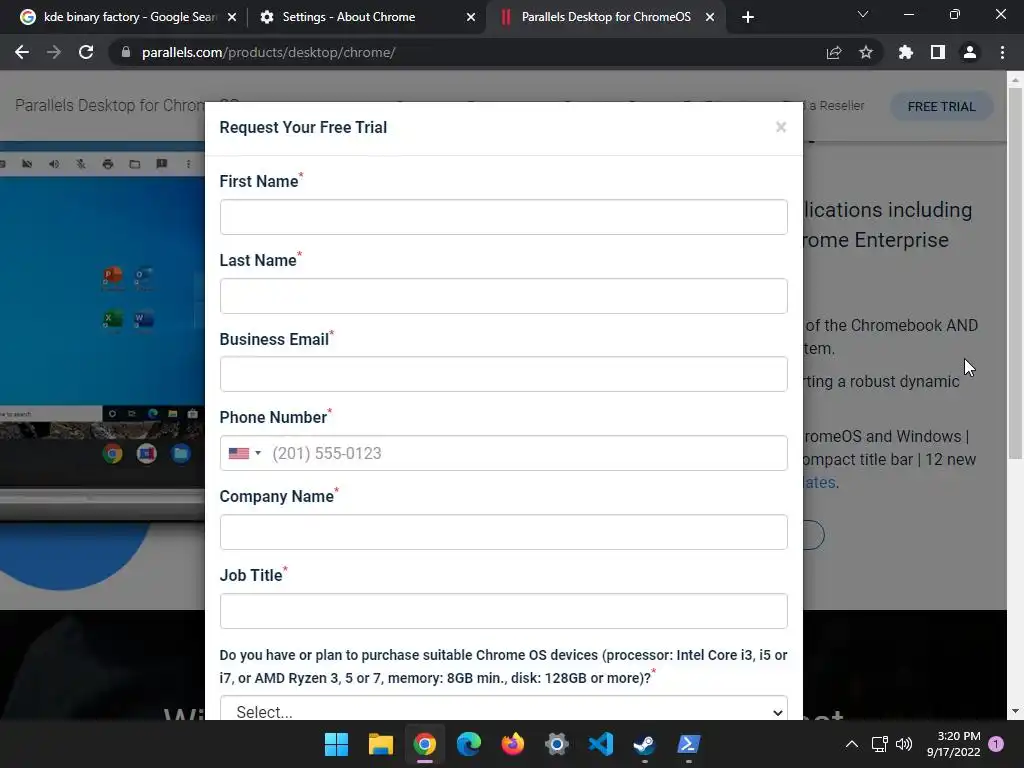Share this page icon in address bar

pyautogui.click(x=834, y=52)
